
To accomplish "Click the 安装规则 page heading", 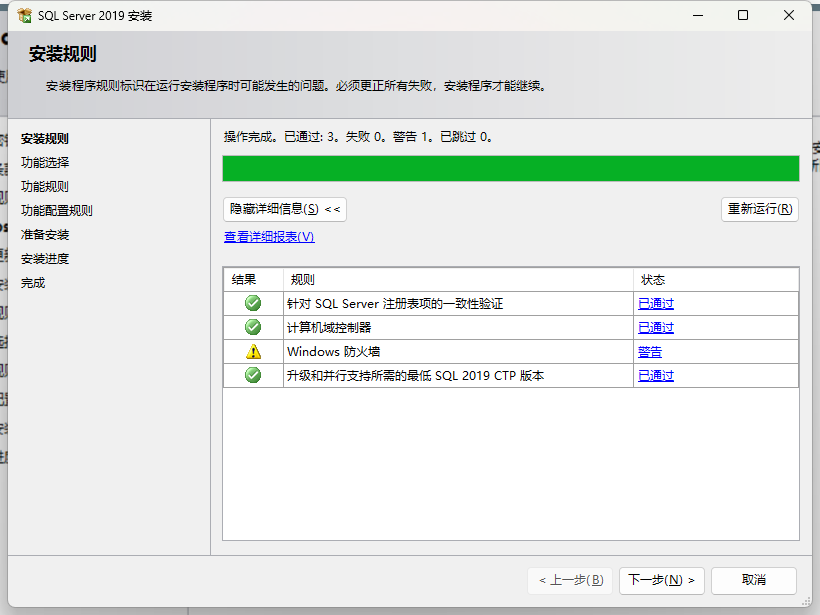I will [x=63, y=54].
